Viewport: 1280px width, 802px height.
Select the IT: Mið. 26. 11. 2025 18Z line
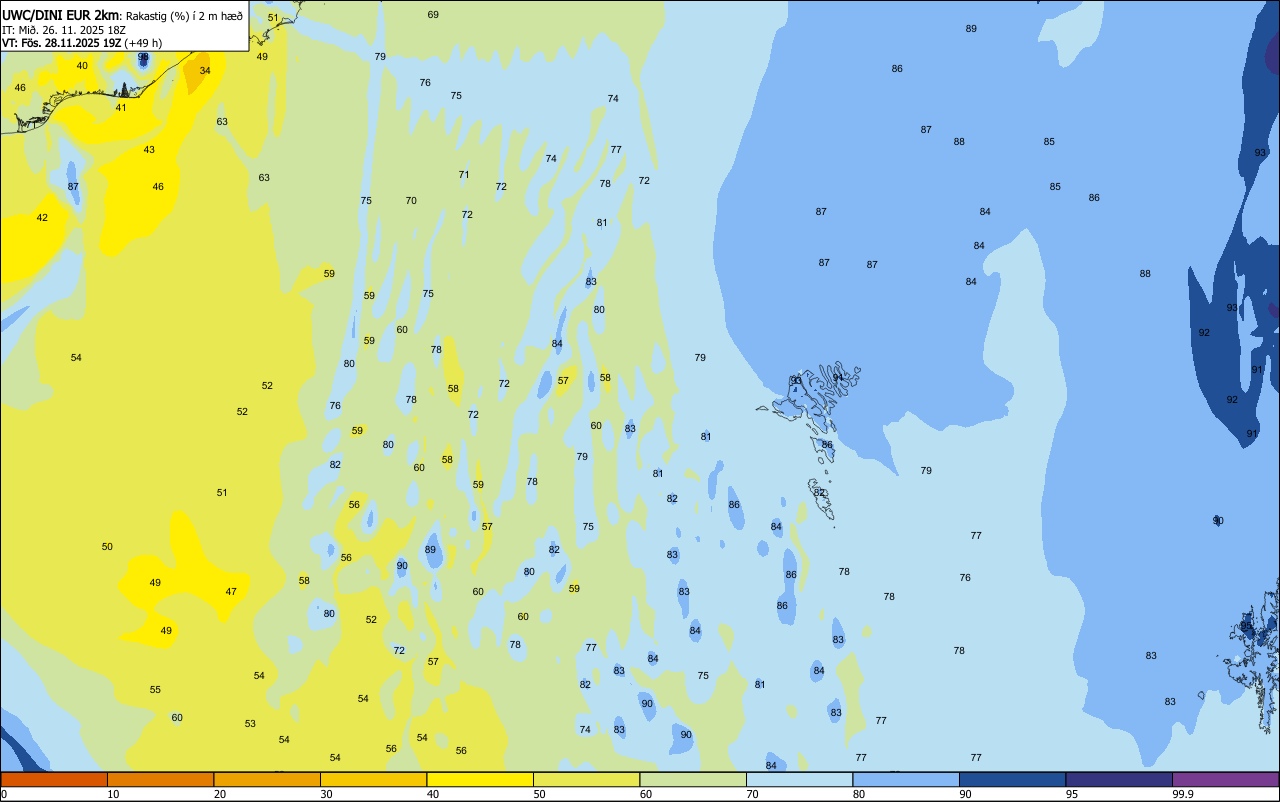[x=64, y=30]
